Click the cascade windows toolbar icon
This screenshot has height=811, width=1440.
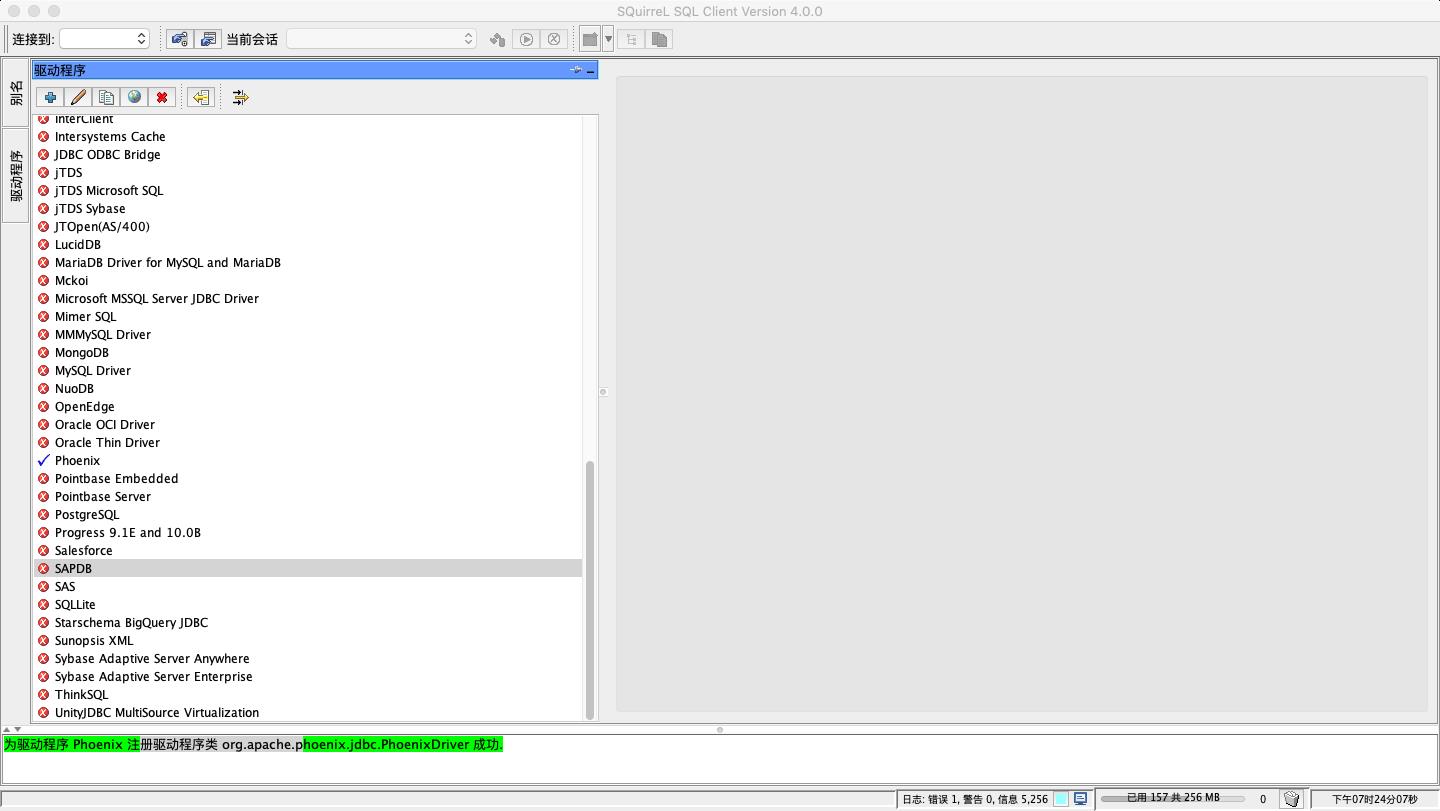(x=659, y=39)
